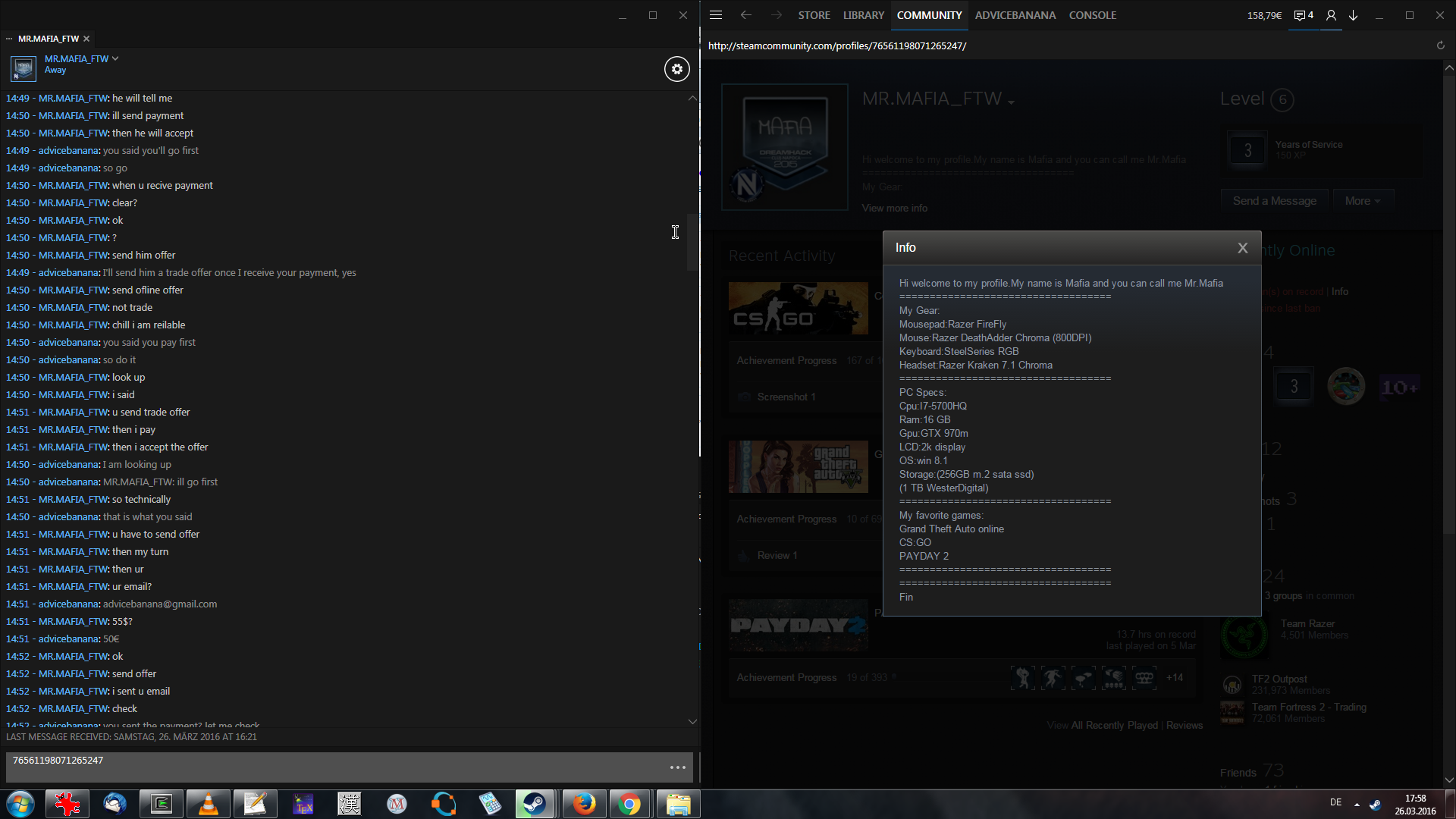Image resolution: width=1456 pixels, height=819 pixels.
Task: Open downloads arrow icon in header
Action: [x=1353, y=15]
